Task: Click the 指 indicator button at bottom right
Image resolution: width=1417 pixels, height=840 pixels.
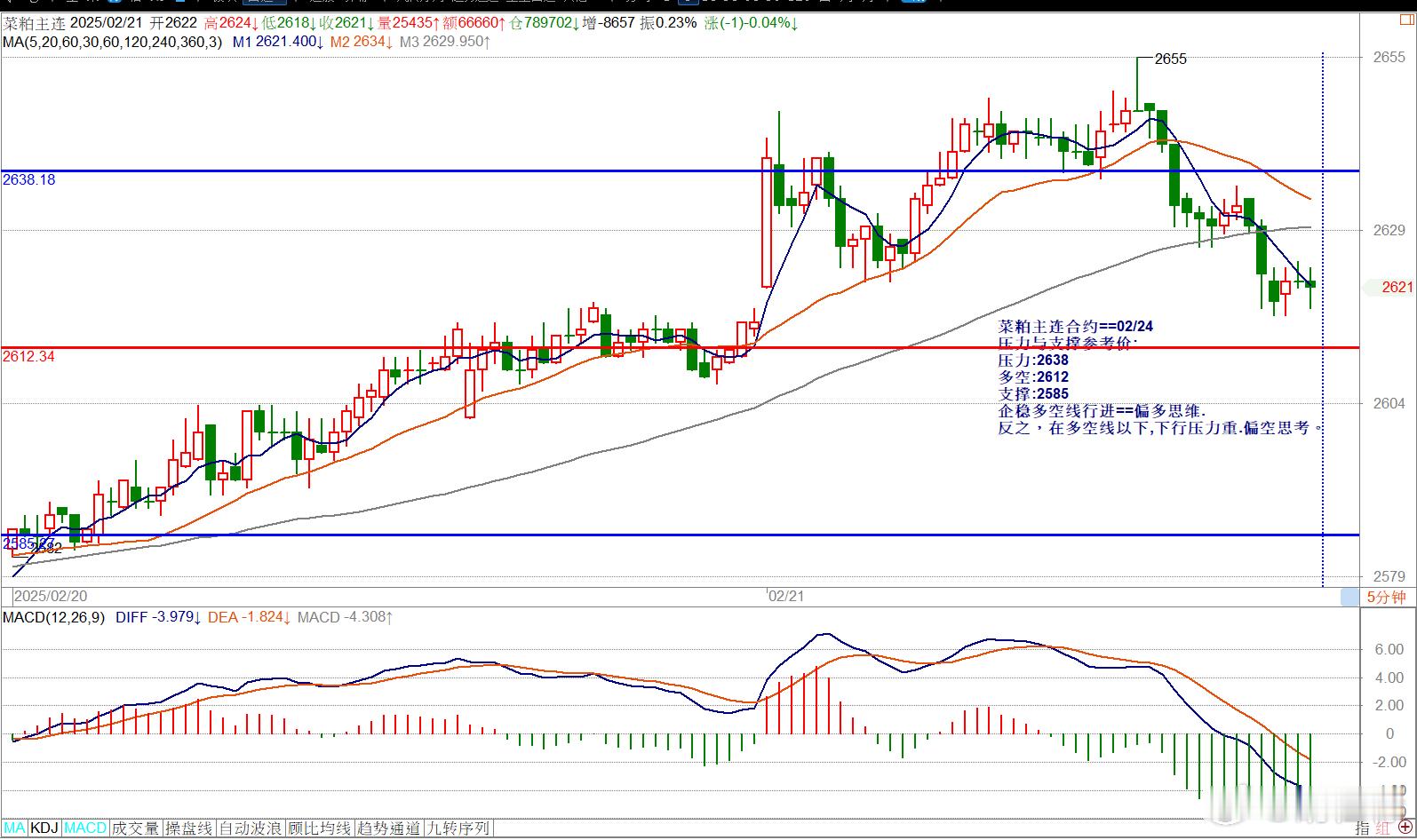Action: [x=1362, y=828]
